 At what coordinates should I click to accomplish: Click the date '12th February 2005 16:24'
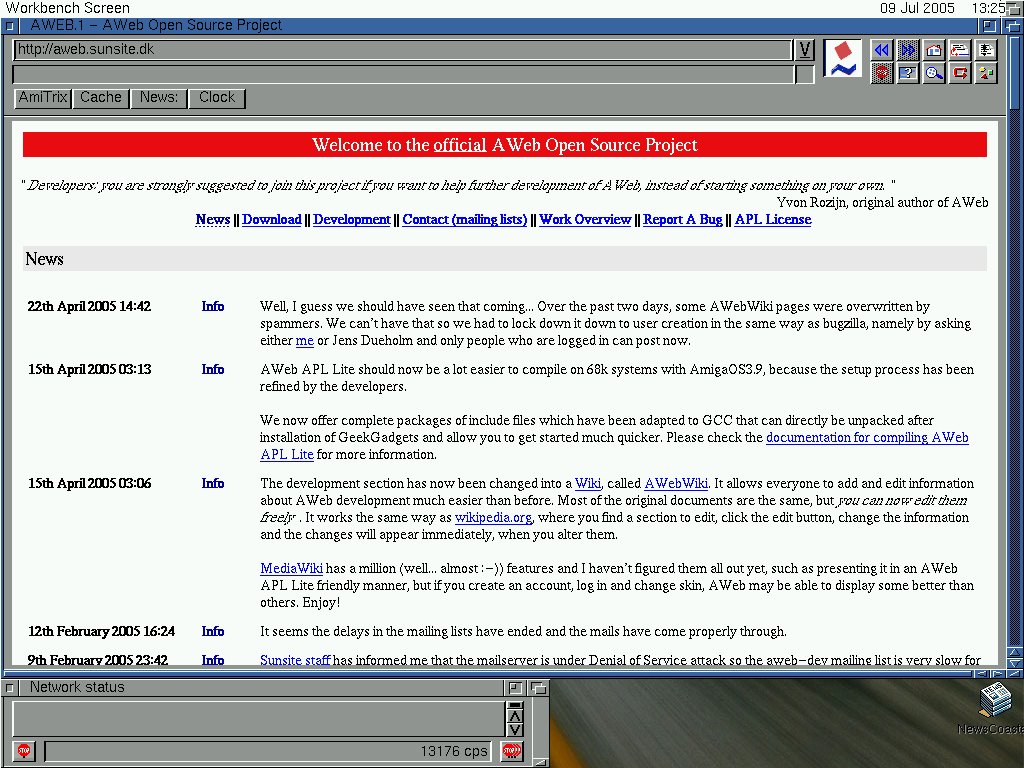tap(101, 631)
